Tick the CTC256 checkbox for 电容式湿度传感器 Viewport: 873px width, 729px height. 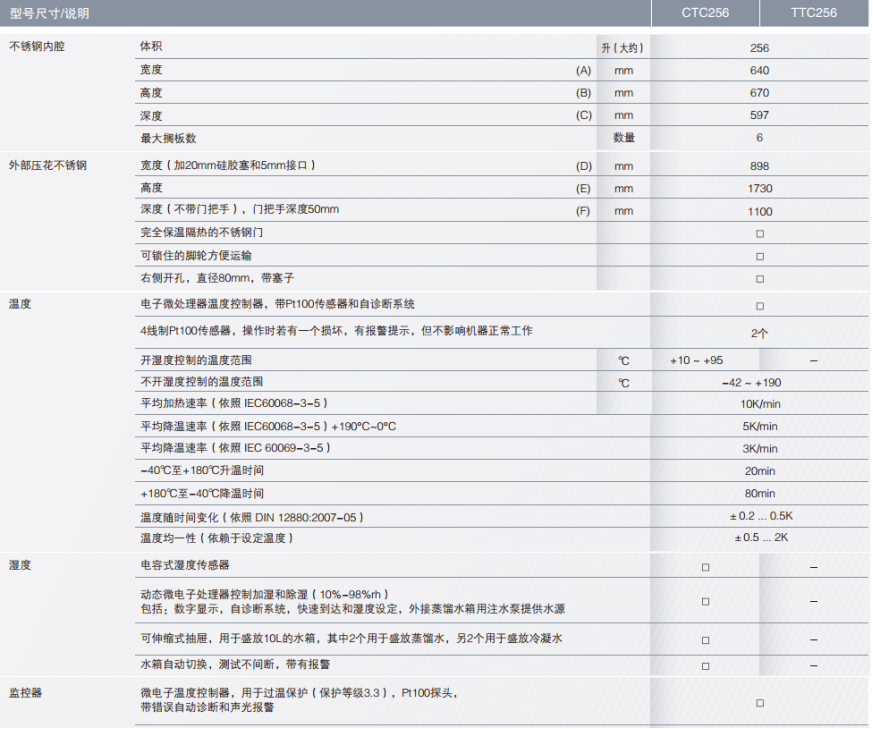pos(705,567)
